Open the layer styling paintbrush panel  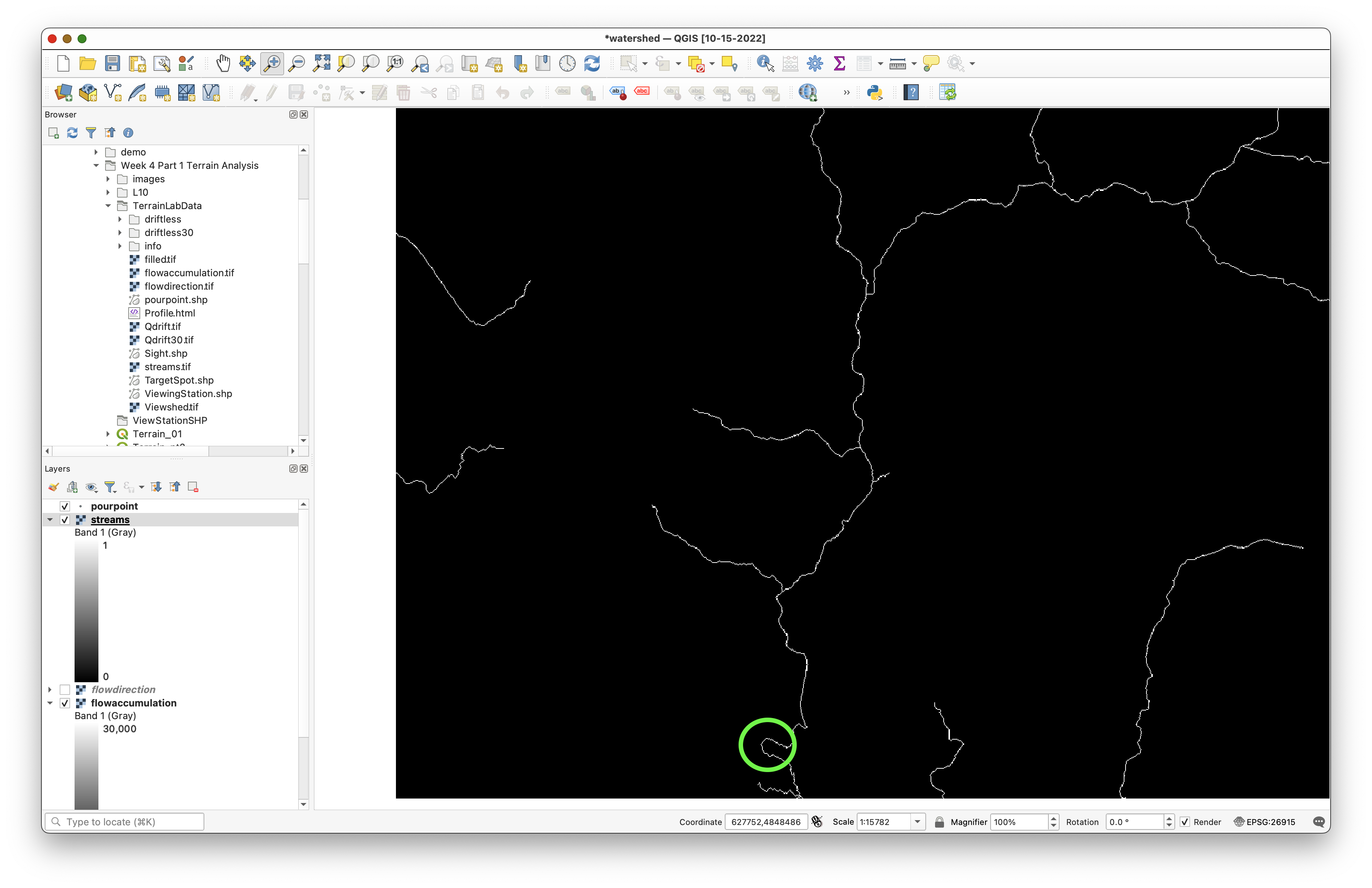pyautogui.click(x=54, y=487)
